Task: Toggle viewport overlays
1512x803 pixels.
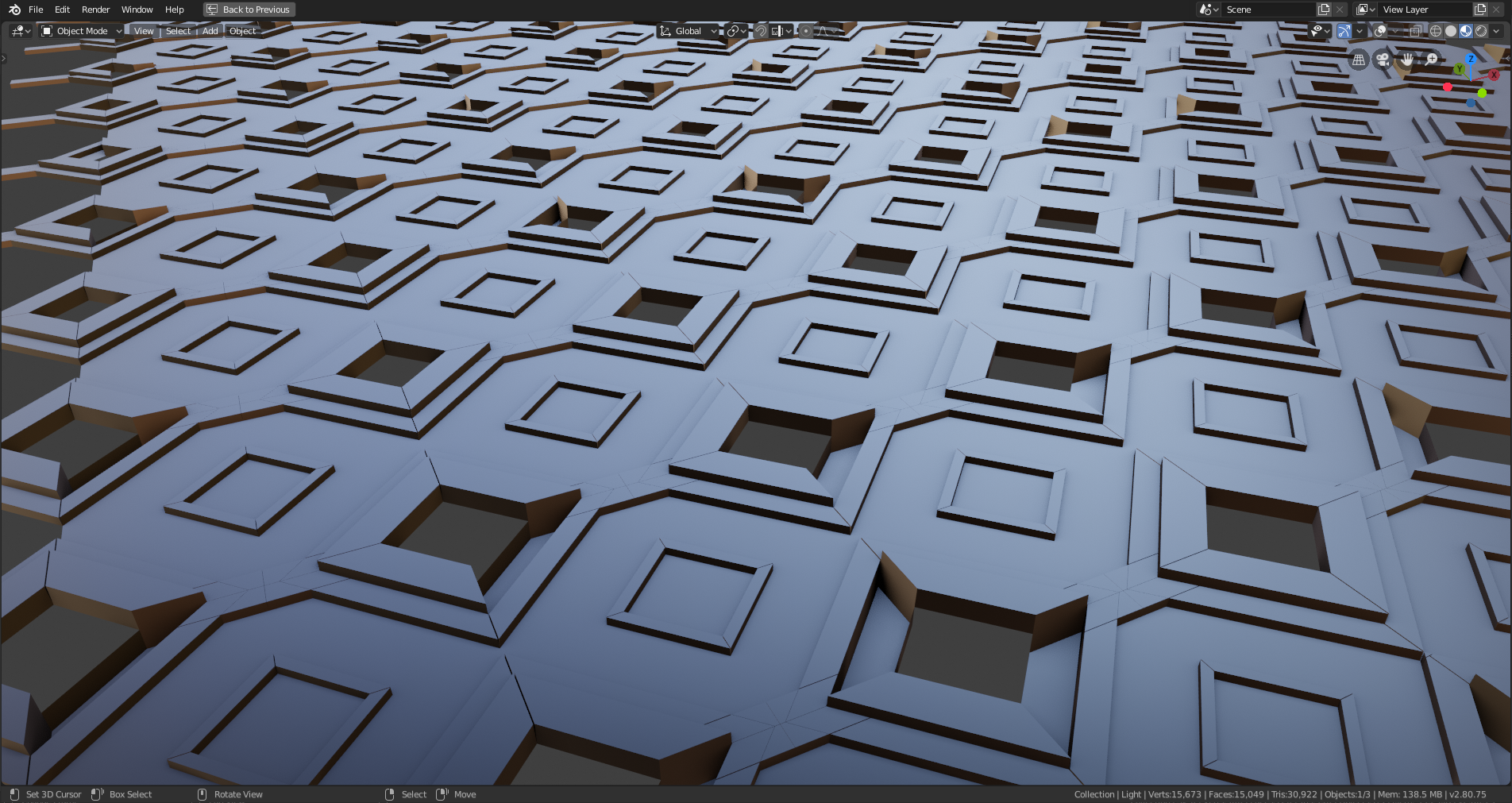Action: pyautogui.click(x=1380, y=31)
